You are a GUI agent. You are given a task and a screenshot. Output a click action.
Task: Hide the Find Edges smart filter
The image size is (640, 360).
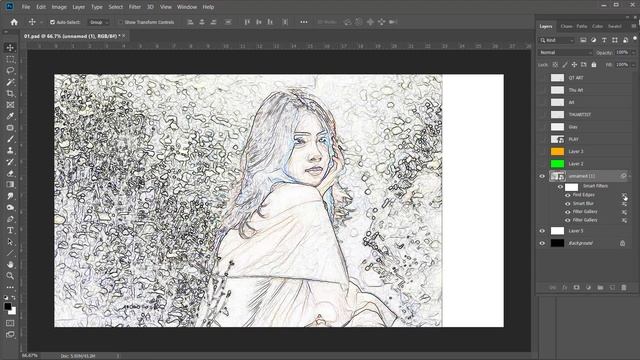568,195
